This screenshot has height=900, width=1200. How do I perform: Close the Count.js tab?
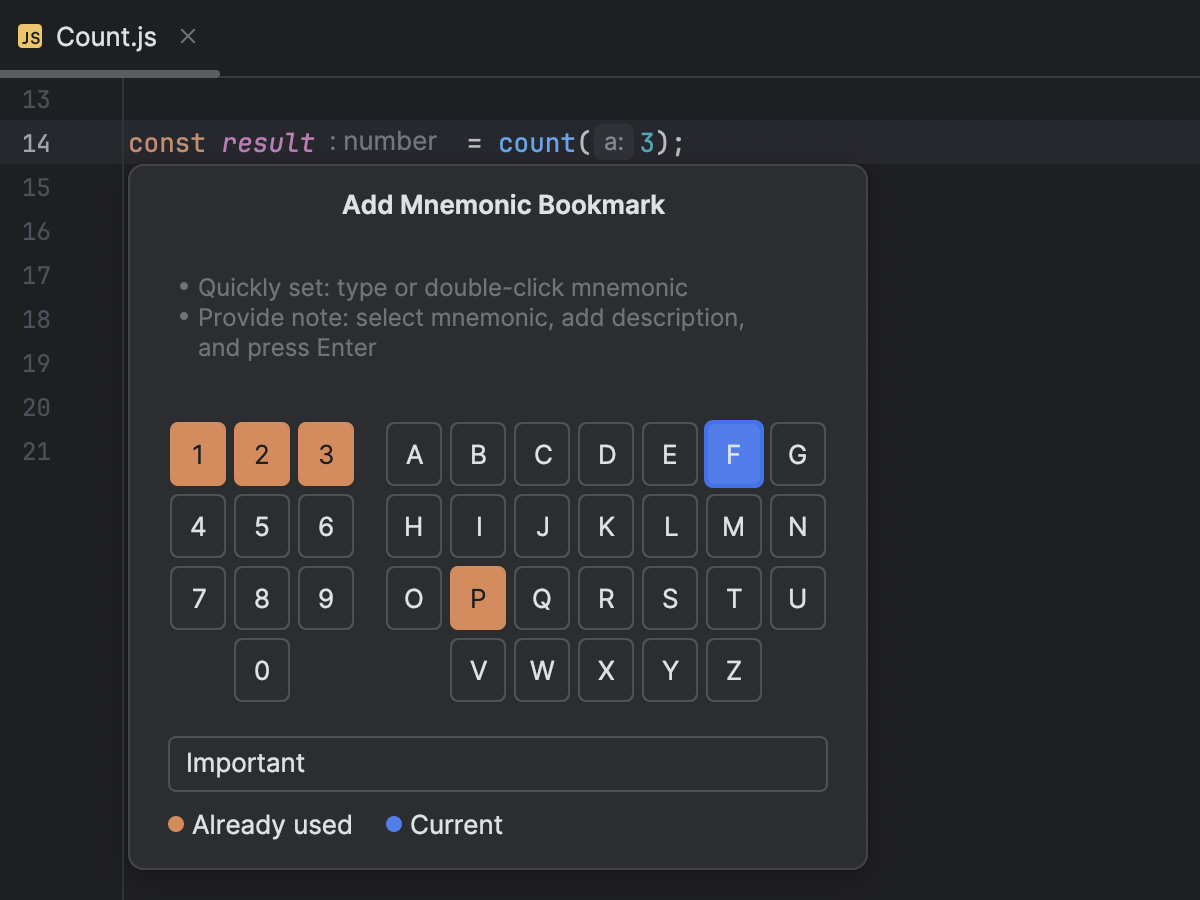point(187,36)
